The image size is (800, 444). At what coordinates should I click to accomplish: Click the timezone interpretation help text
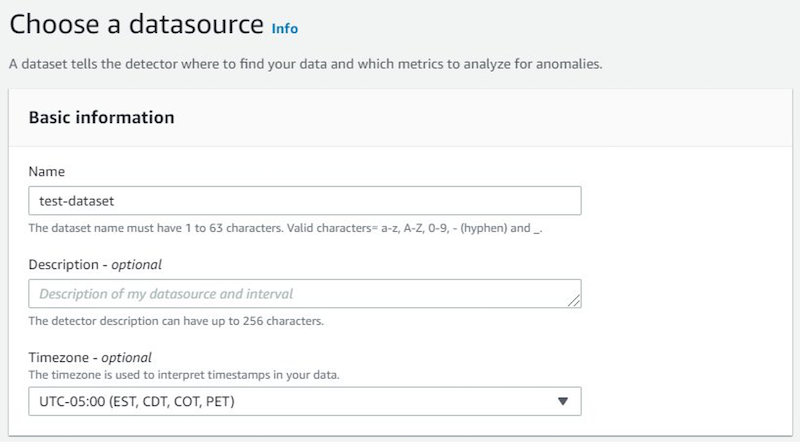(184, 375)
